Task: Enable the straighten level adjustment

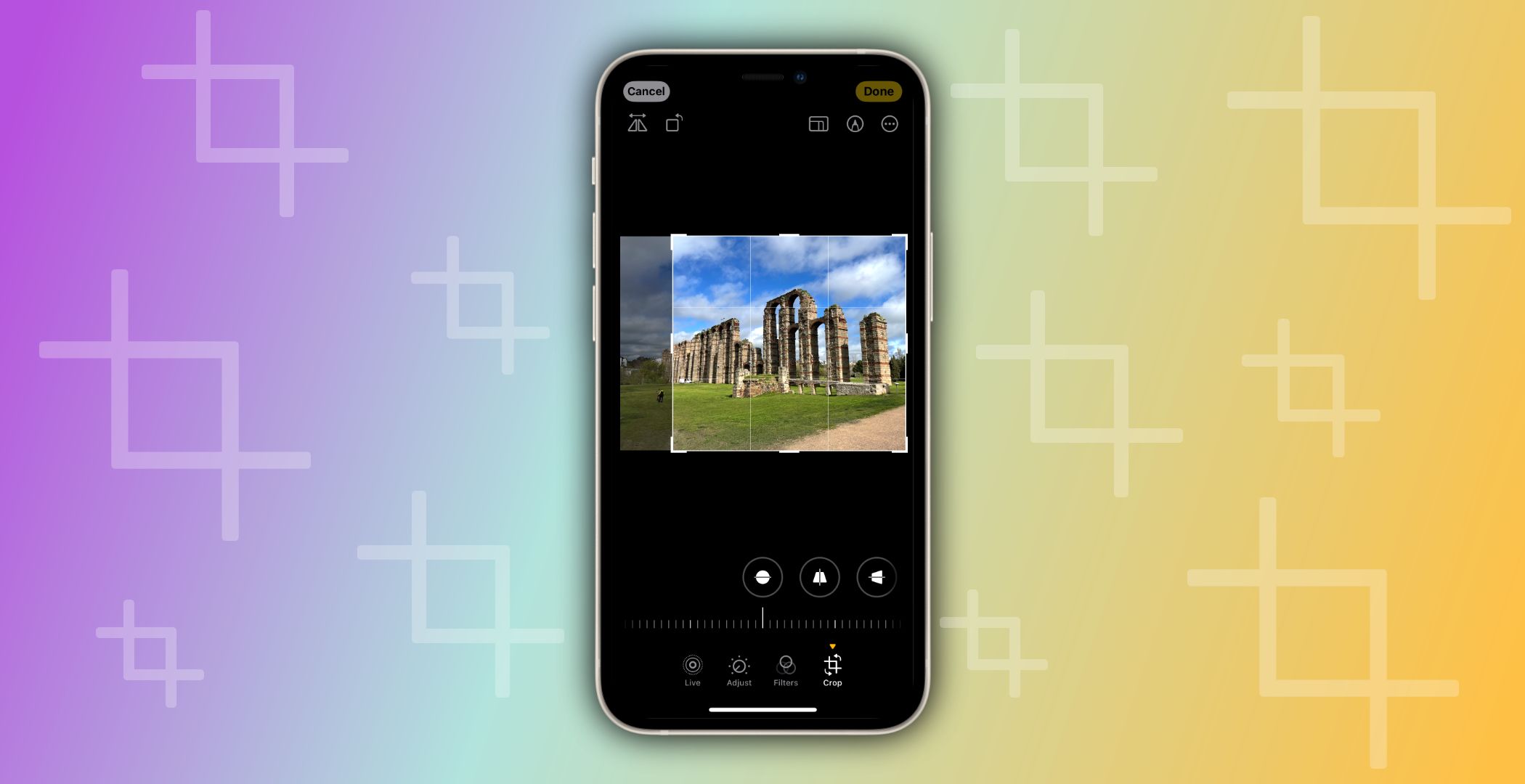Action: point(762,576)
